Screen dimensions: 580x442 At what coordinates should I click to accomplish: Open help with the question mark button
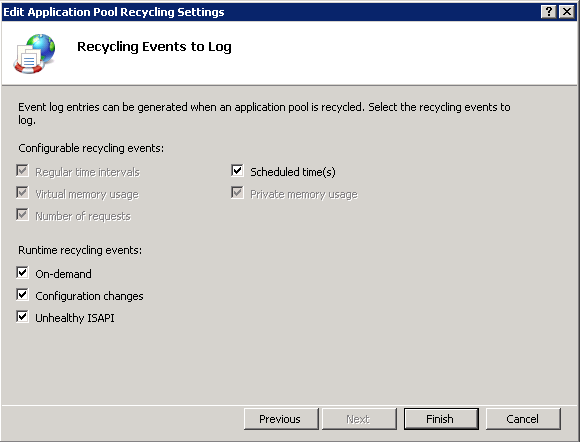coord(549,12)
